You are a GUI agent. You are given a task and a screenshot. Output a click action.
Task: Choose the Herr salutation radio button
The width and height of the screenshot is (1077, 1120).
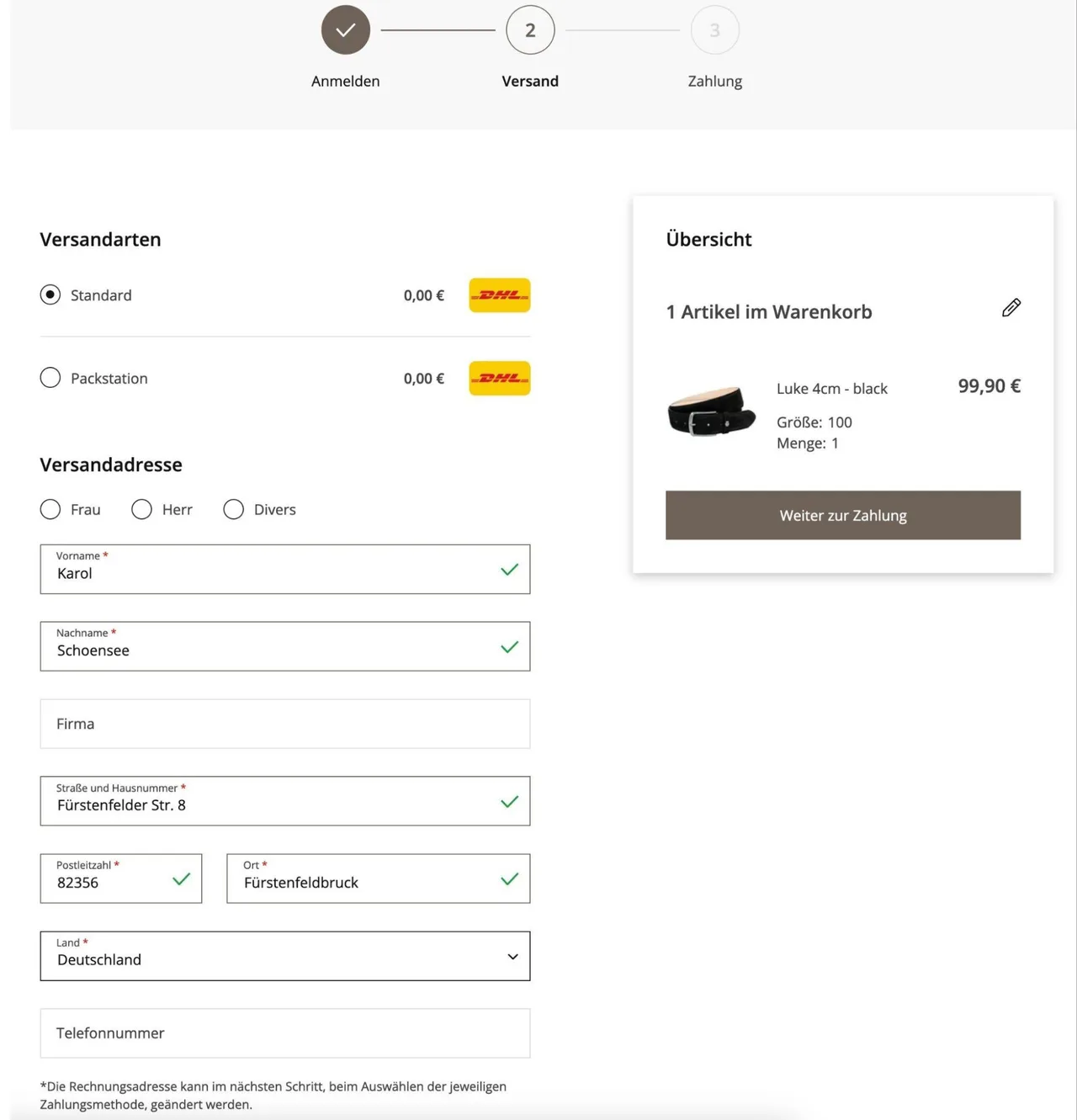click(141, 510)
